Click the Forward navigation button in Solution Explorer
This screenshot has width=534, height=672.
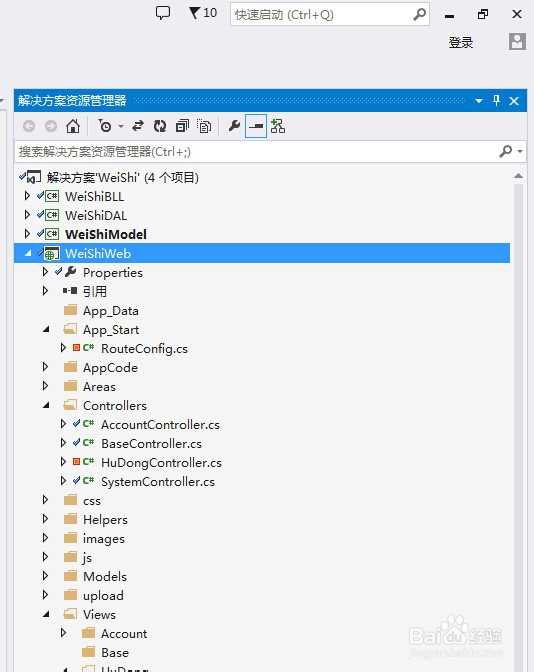[51, 126]
